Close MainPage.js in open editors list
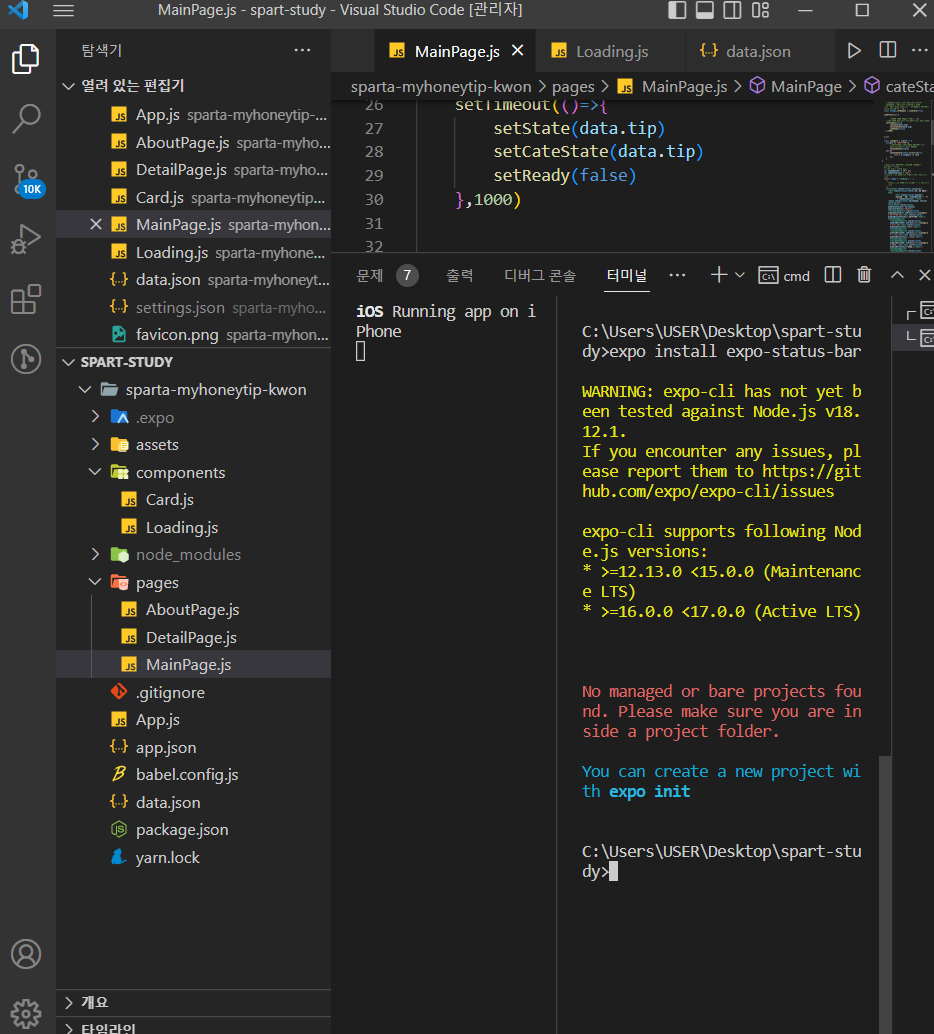Screen dimensions: 934x1034 coord(96,225)
